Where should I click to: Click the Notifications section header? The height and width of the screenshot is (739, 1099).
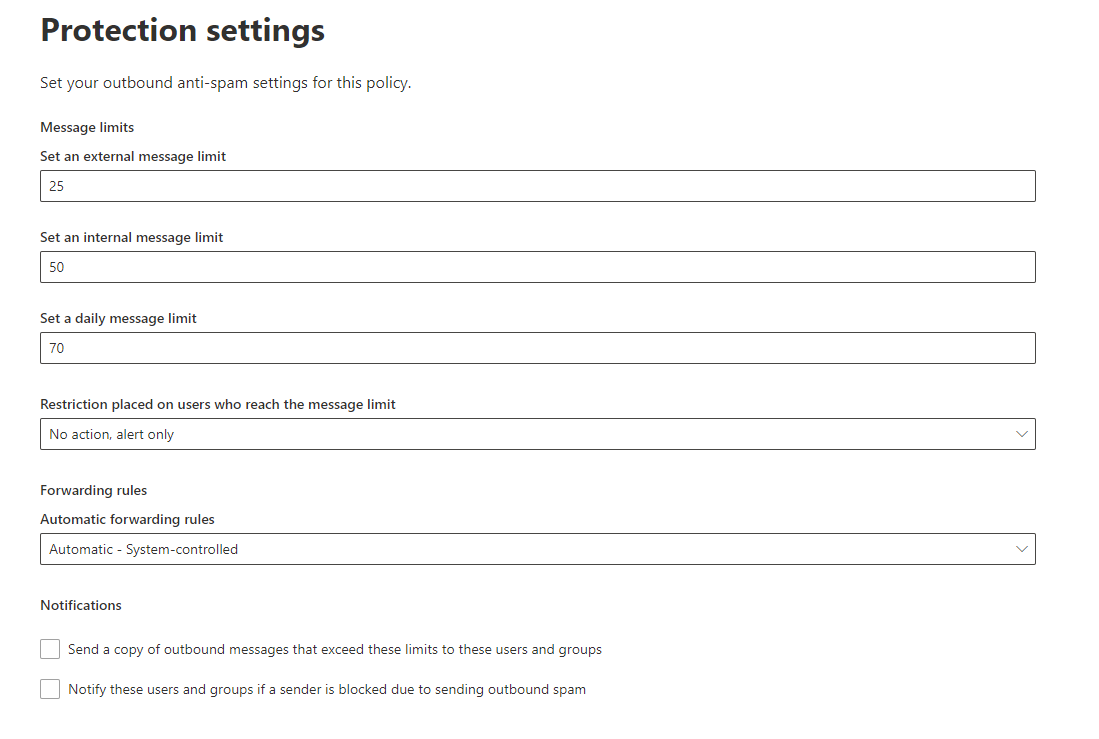tap(80, 605)
